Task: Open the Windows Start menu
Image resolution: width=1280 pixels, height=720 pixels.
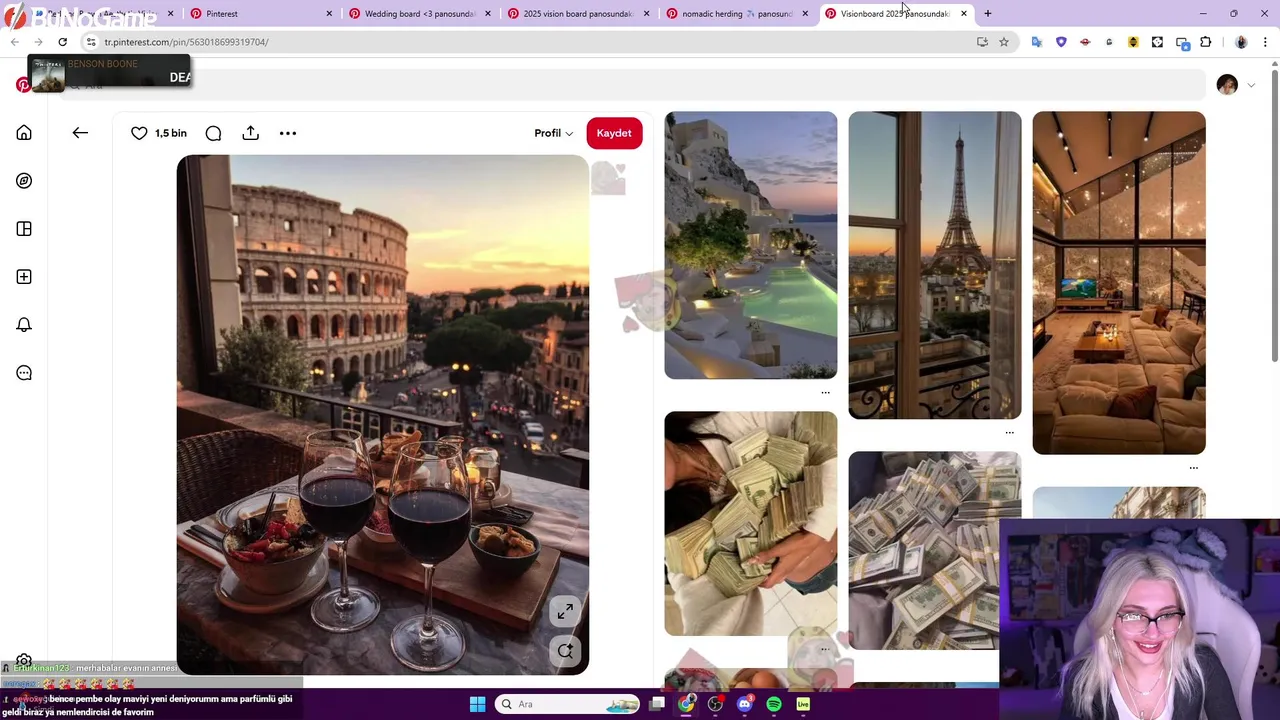Action: point(477,704)
